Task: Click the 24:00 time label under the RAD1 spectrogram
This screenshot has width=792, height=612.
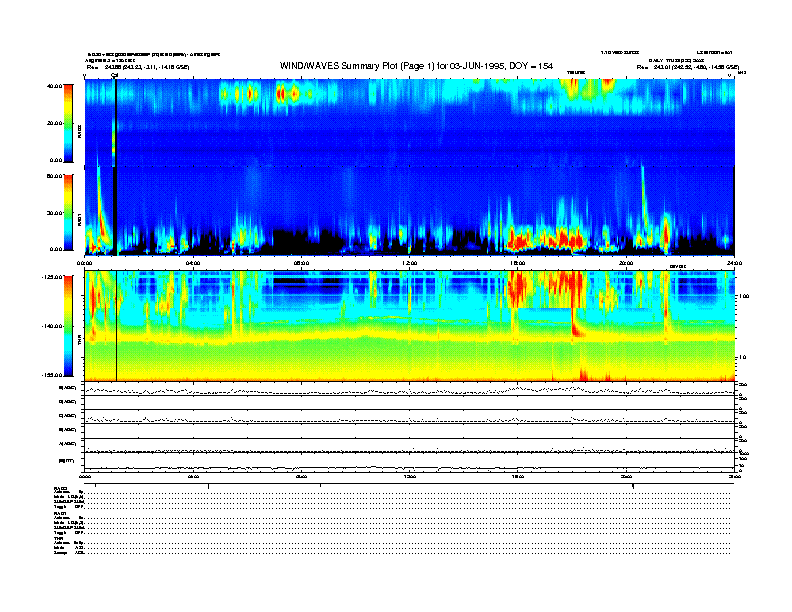Action: click(x=734, y=263)
